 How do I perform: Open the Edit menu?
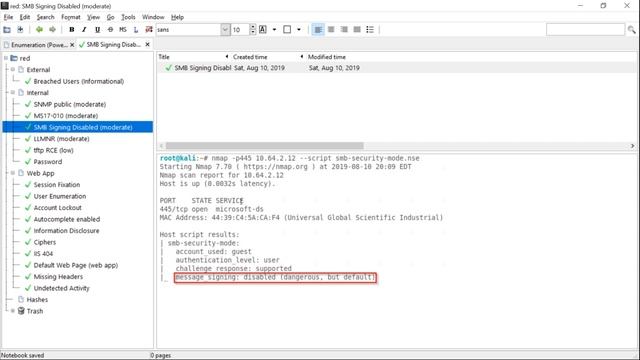pyautogui.click(x=25, y=17)
